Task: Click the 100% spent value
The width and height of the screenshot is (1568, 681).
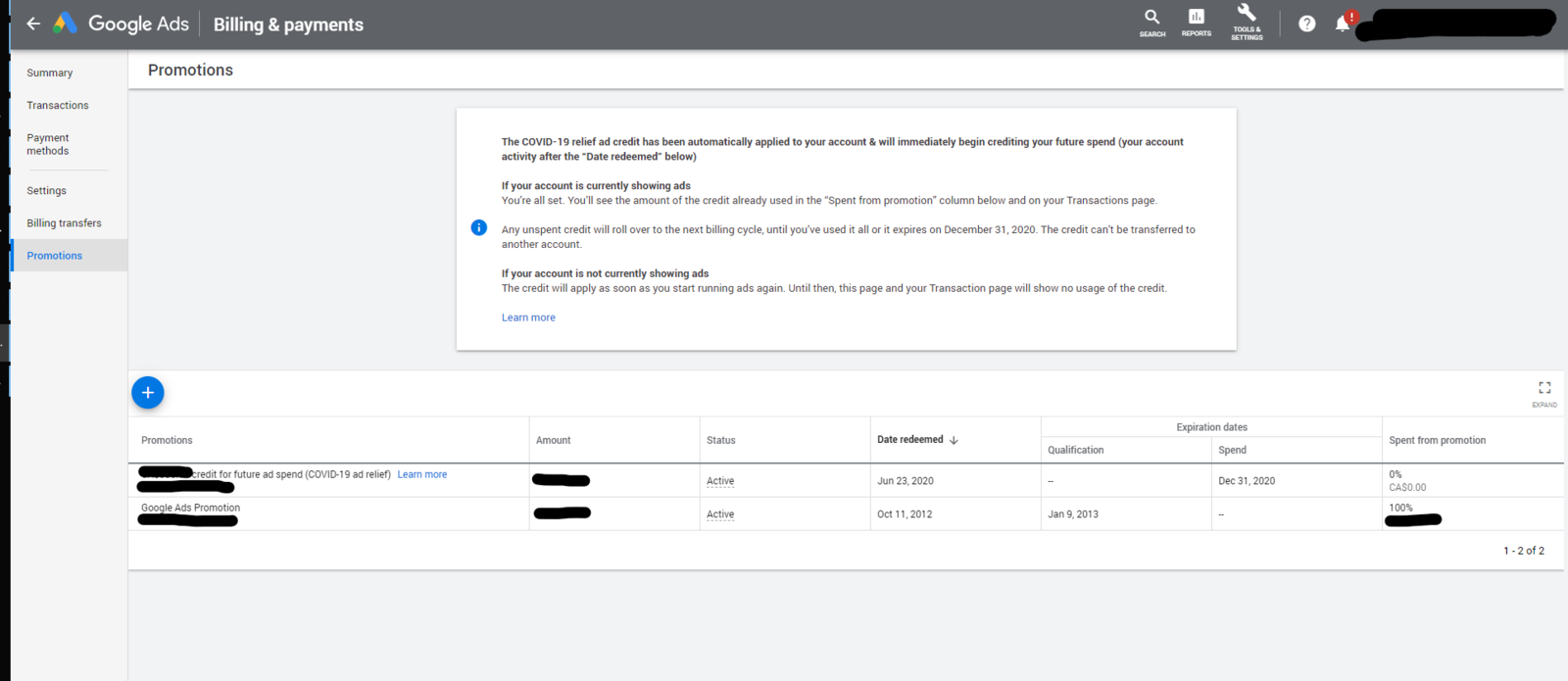Action: pyautogui.click(x=1400, y=508)
